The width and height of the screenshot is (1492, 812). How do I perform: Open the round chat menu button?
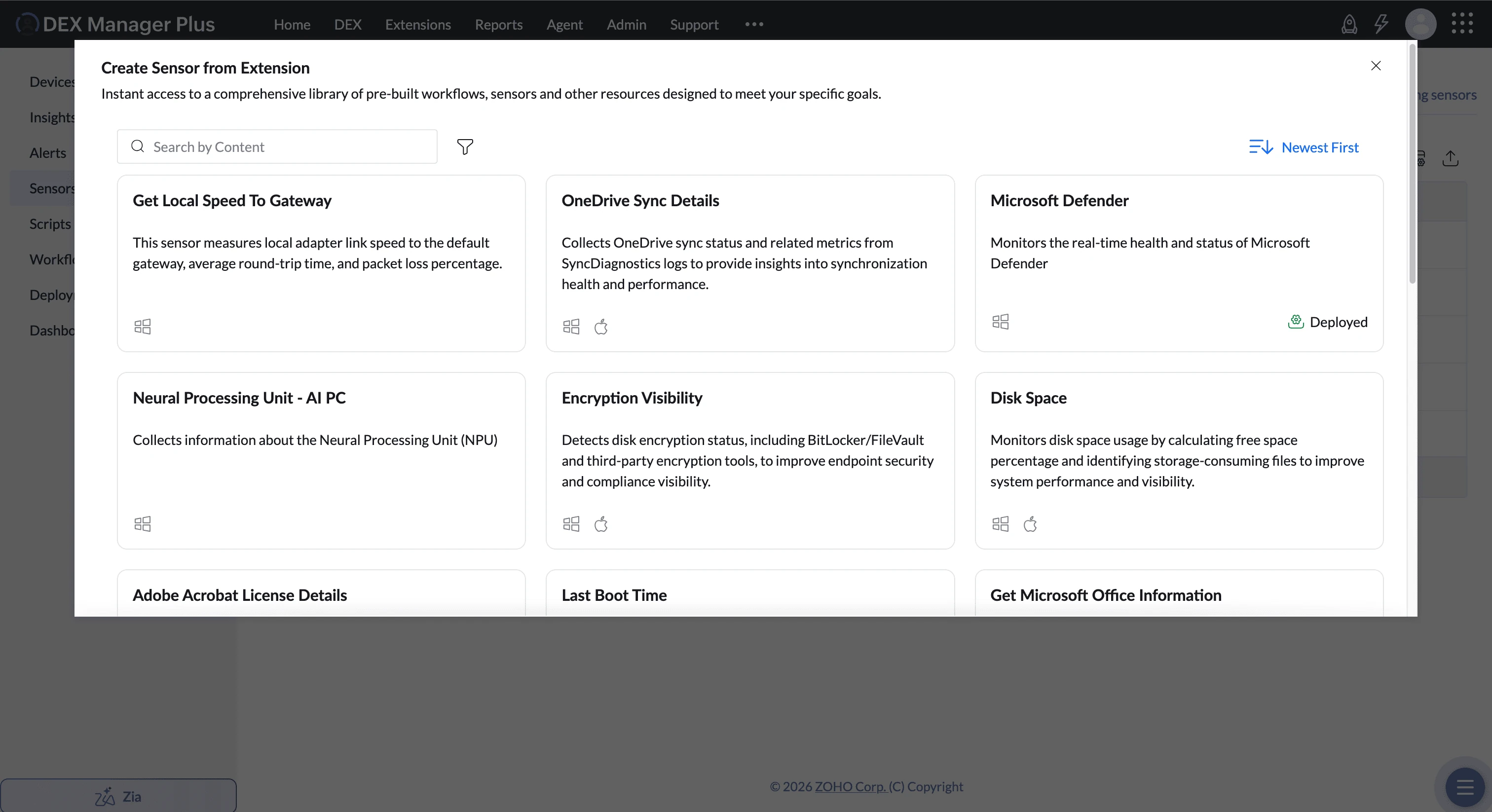click(x=1465, y=787)
